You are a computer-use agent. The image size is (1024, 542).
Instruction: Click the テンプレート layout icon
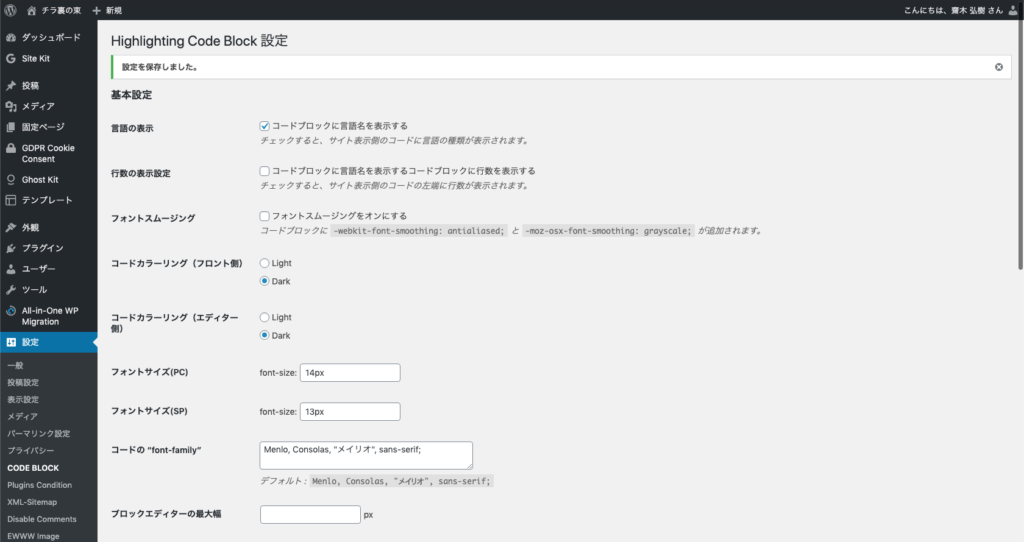pyautogui.click(x=11, y=200)
